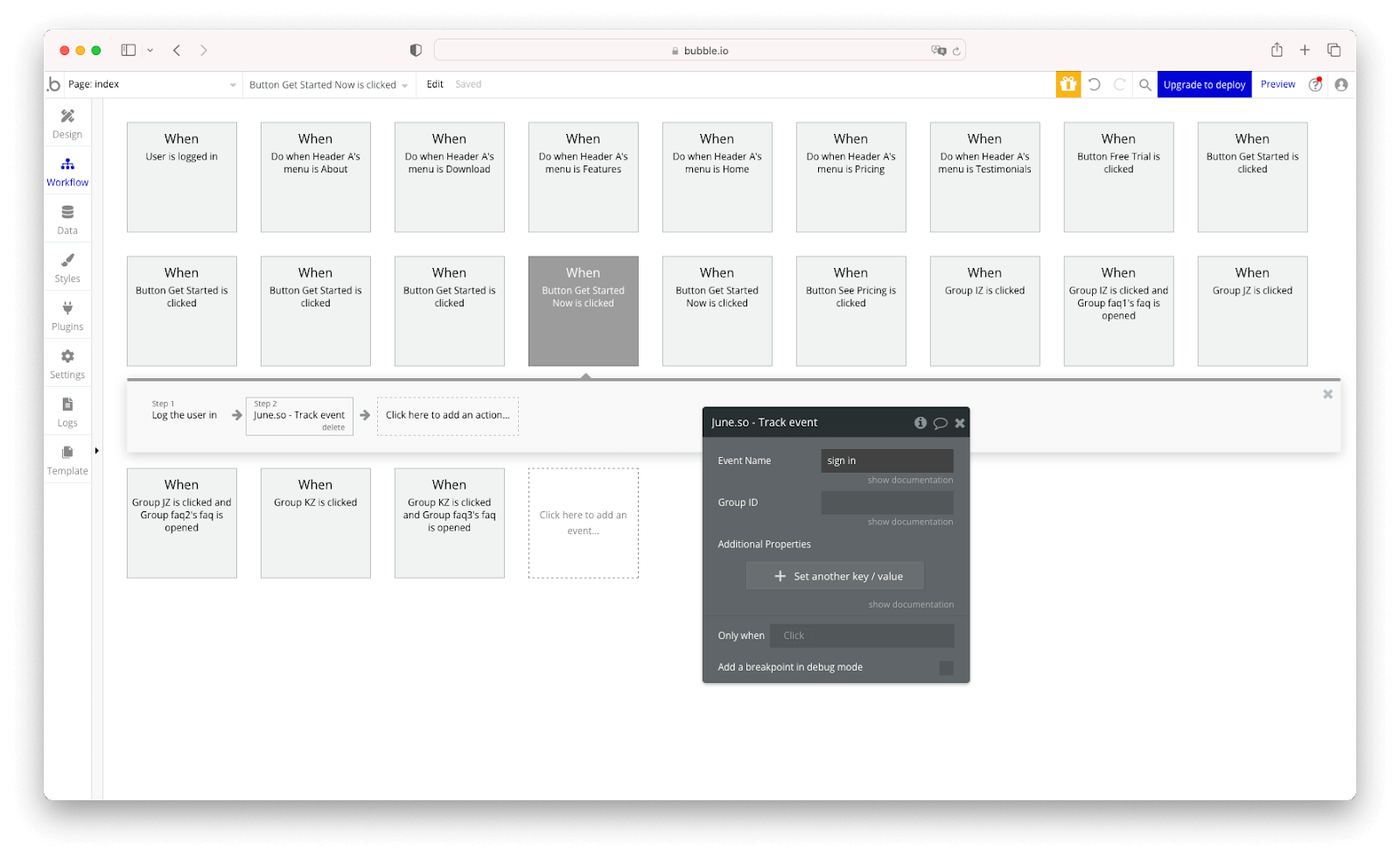Switch to the Workflow tab

[66, 171]
